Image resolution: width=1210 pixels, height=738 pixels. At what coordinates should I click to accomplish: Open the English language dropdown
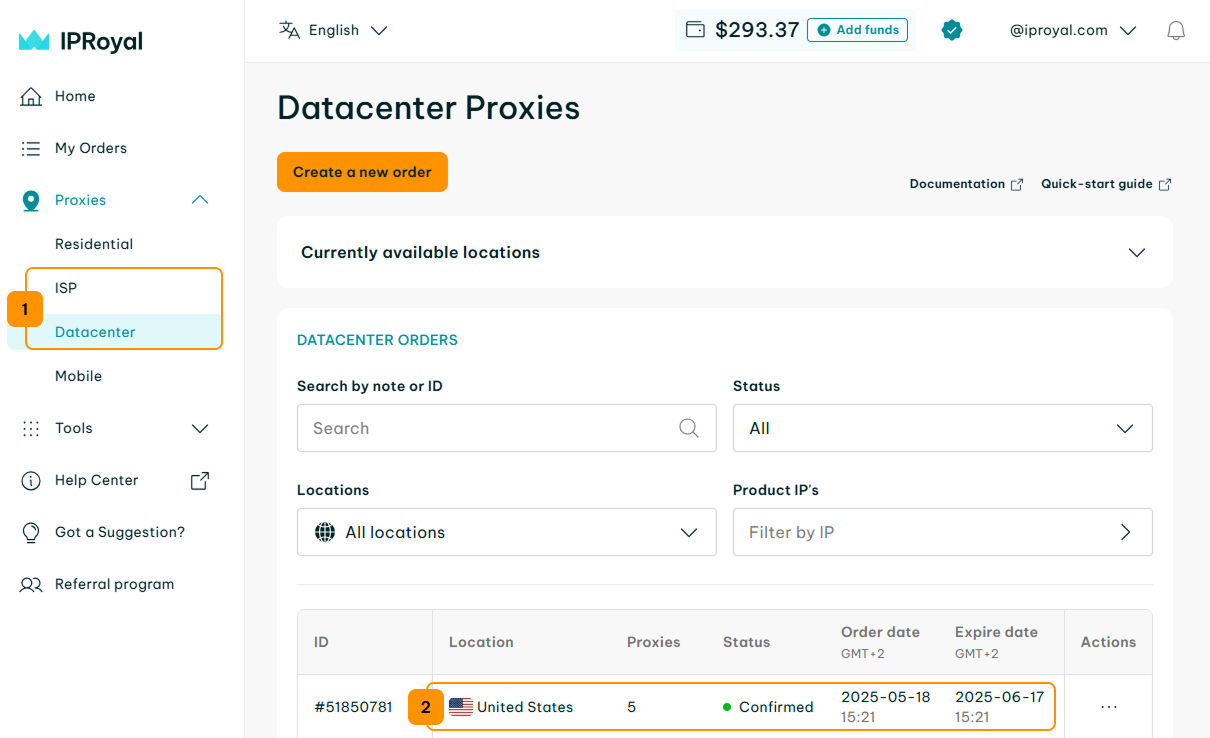click(x=333, y=30)
